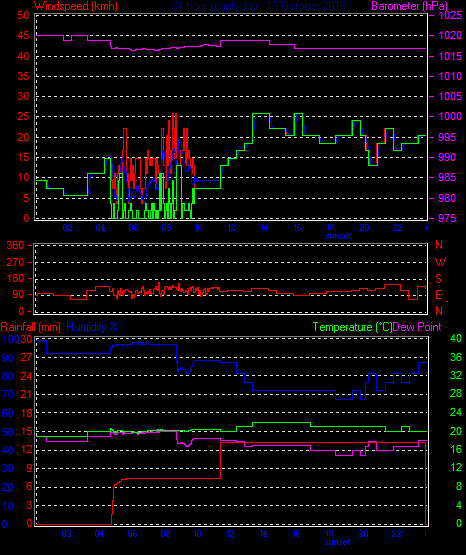Click the 1000 hPa barometer scale value
The width and height of the screenshot is (466, 555).
click(x=450, y=116)
